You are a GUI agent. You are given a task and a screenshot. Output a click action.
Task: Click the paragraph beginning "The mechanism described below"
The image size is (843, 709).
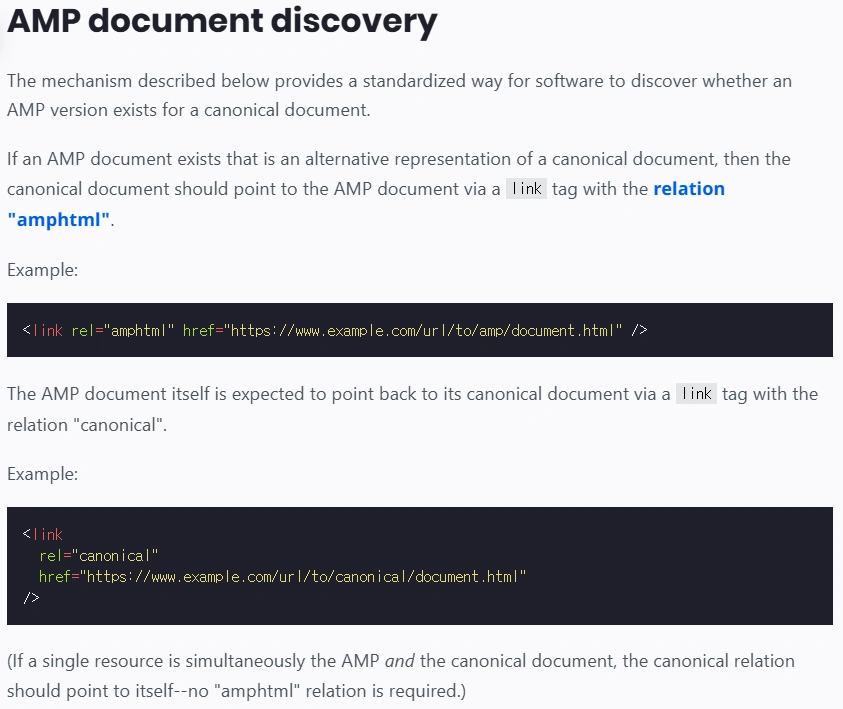[x=400, y=95]
